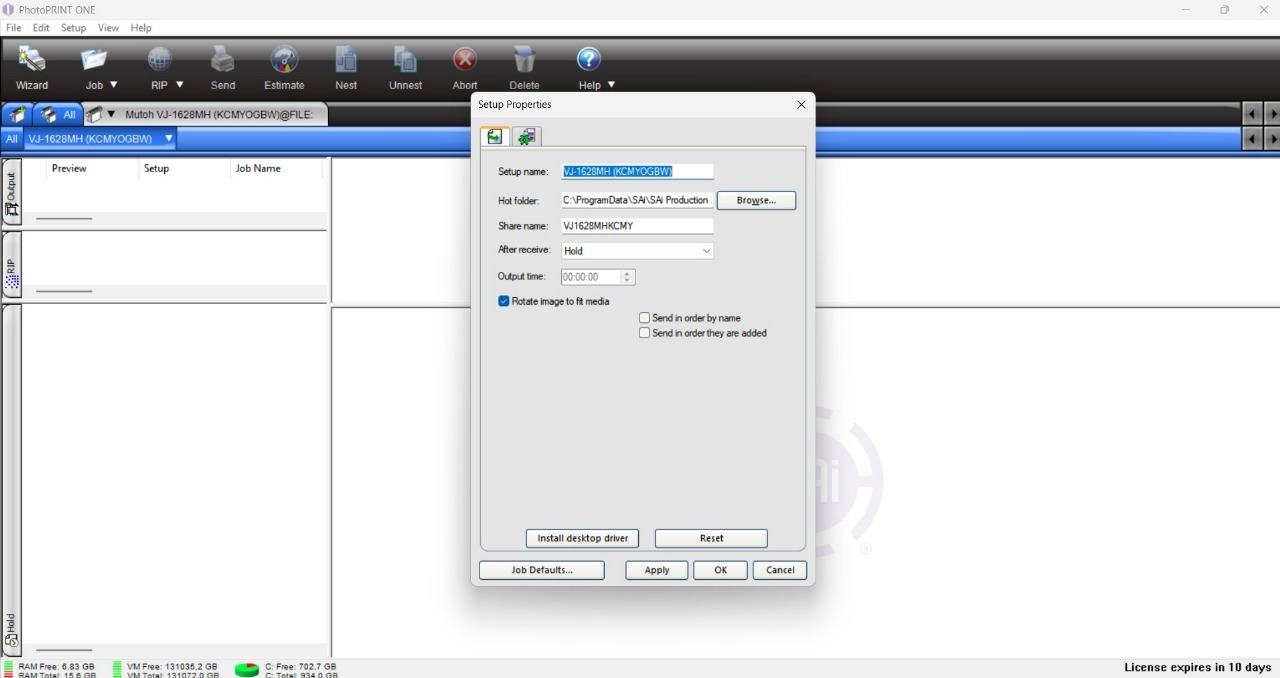Click the Output time spinner arrows

627,277
